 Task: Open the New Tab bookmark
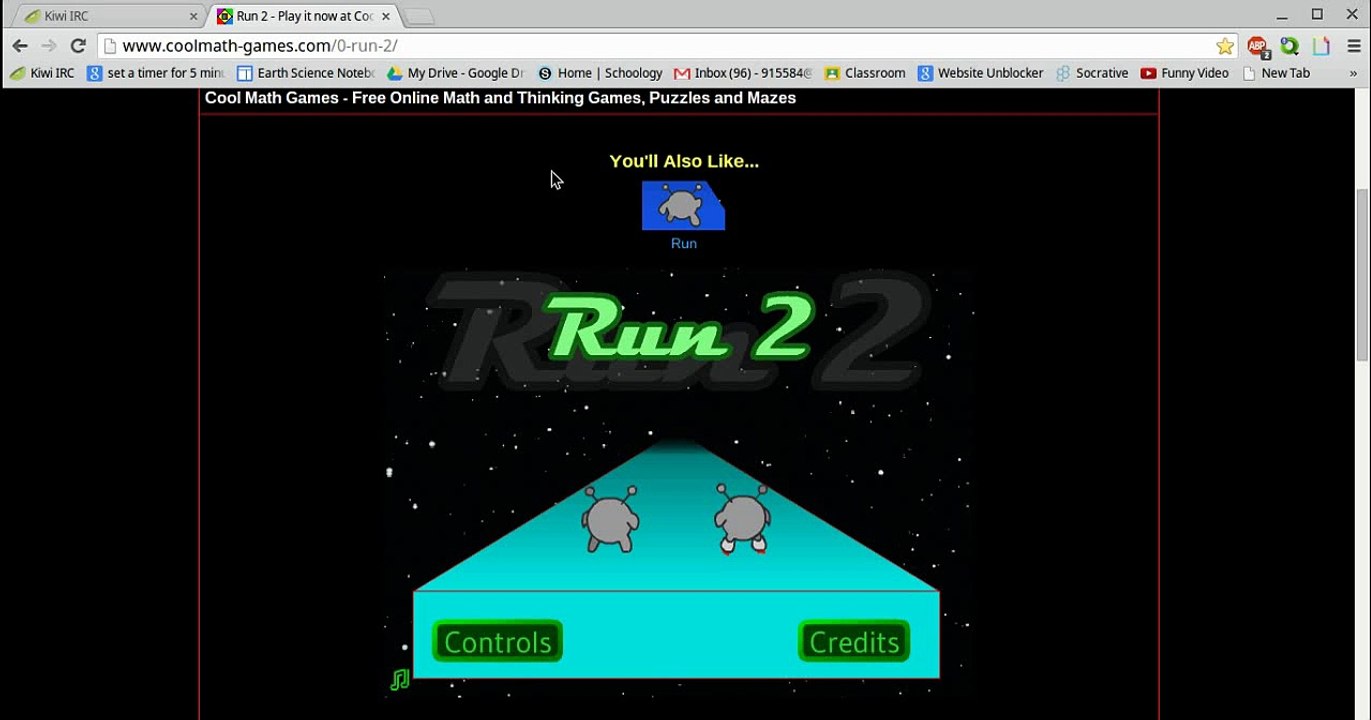(x=1276, y=73)
